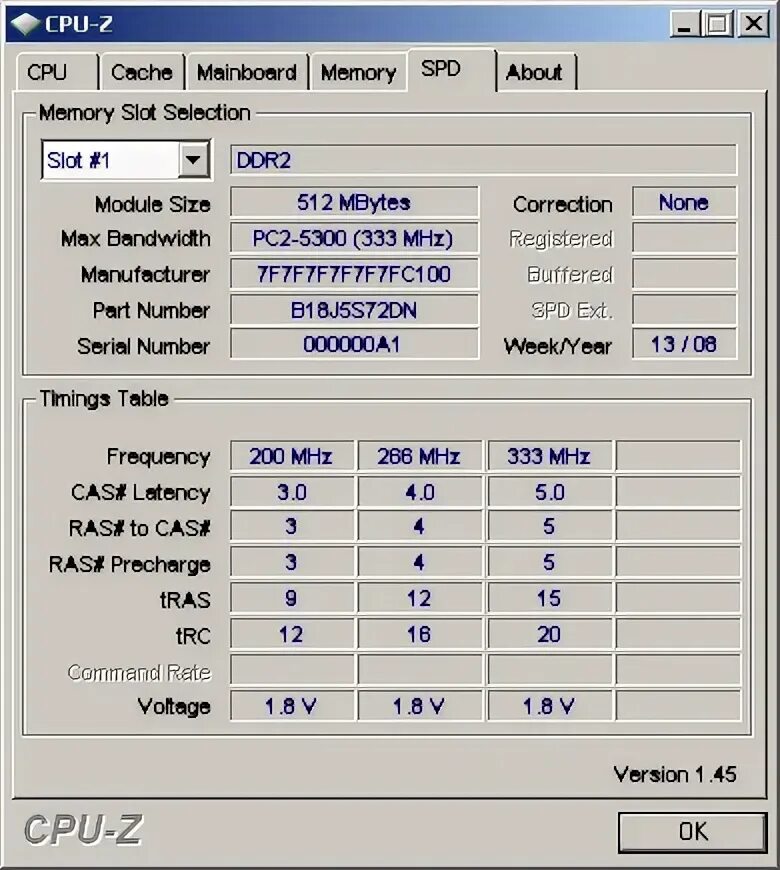Screen dimensions: 780x870
Task: Click the tRC value 20
Action: [x=550, y=634]
